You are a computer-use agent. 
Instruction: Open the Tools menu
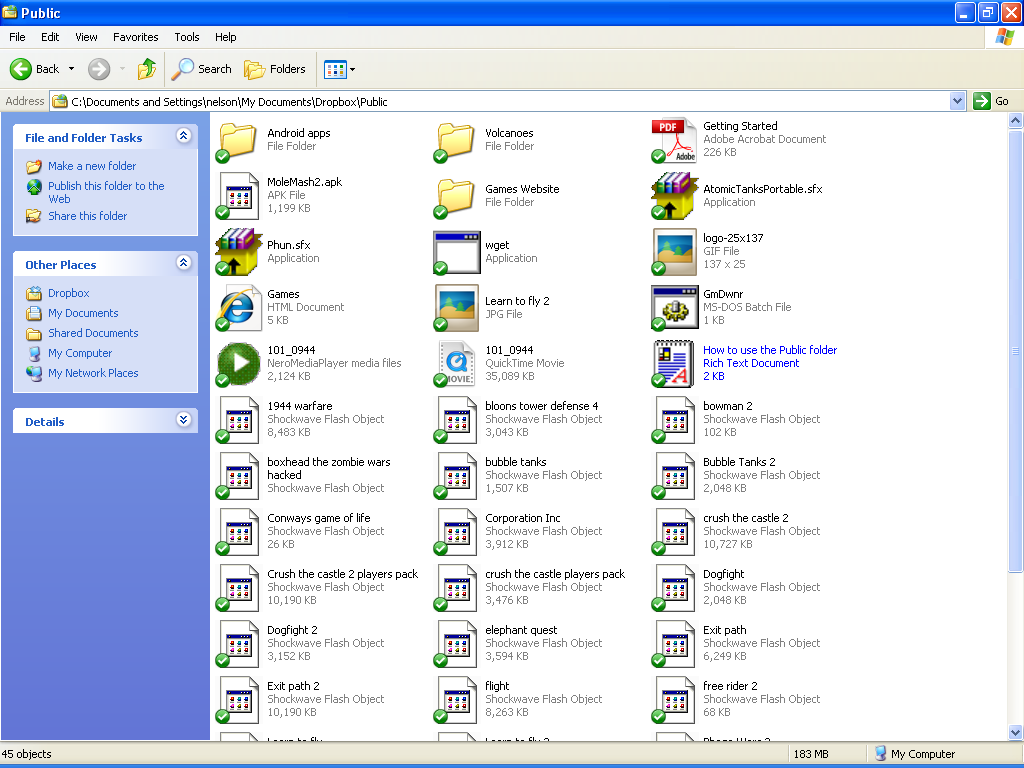pos(186,37)
